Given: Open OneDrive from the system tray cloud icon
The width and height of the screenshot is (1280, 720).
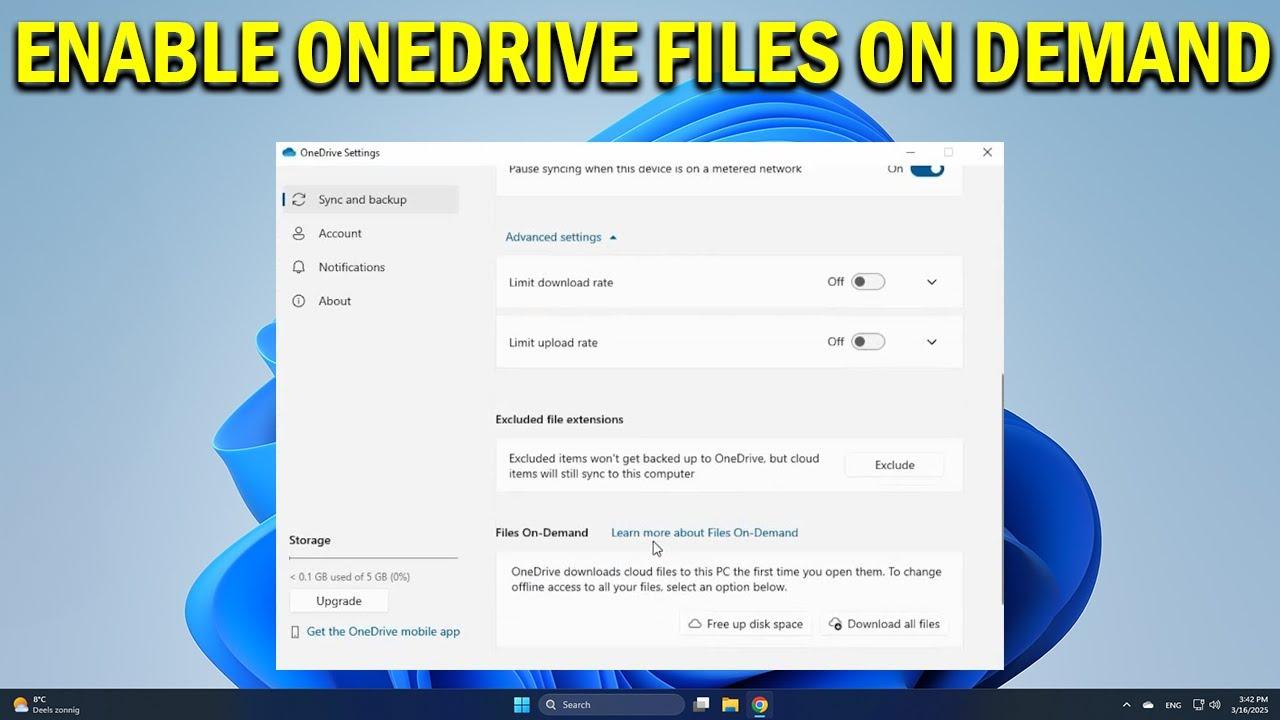Looking at the screenshot, I should click(x=1148, y=705).
